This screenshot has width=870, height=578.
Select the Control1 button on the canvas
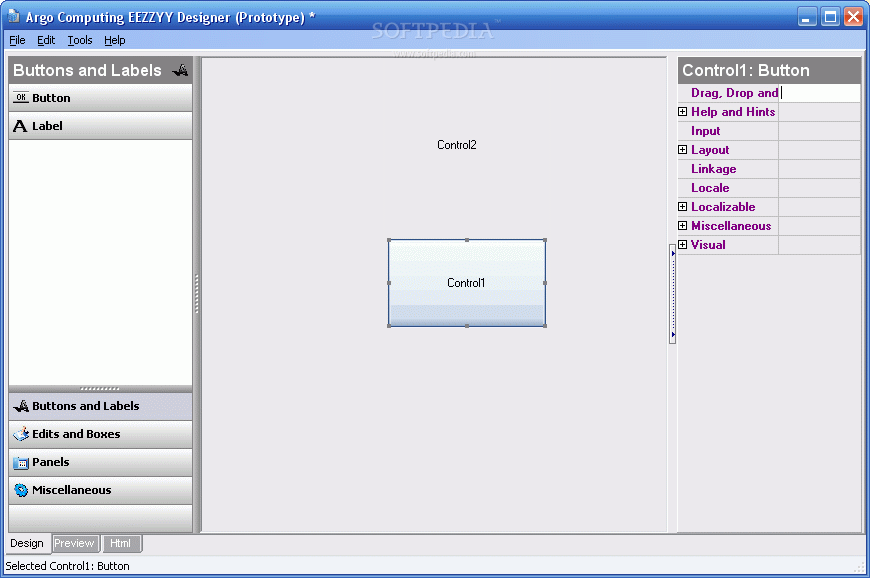pyautogui.click(x=467, y=283)
